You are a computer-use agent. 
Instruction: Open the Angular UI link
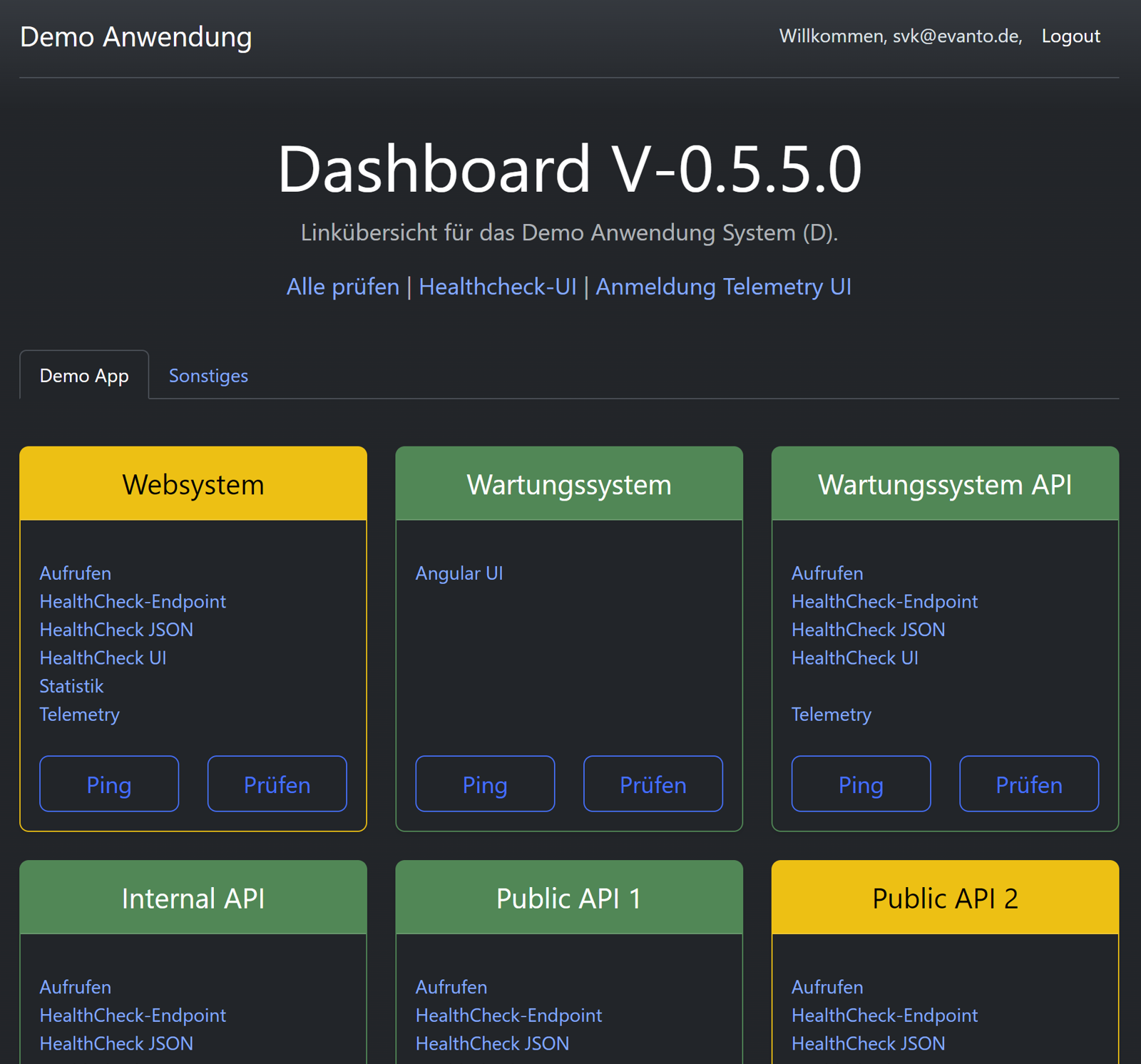point(459,573)
